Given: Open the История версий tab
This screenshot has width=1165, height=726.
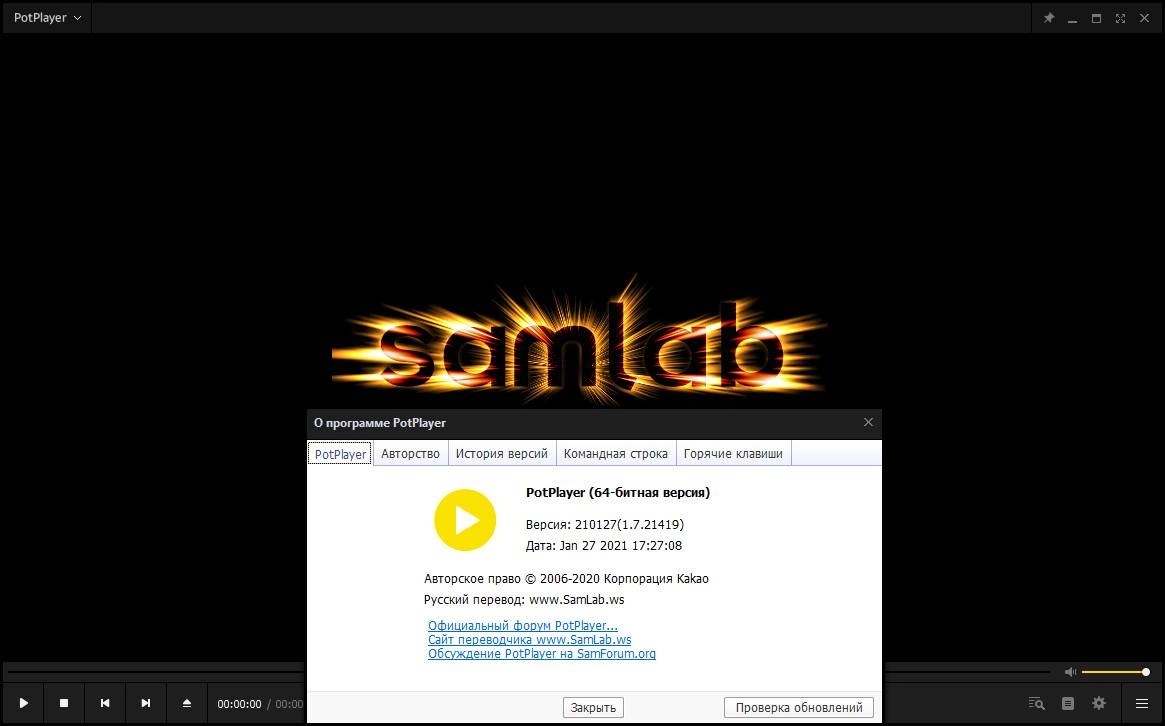Looking at the screenshot, I should click(502, 453).
